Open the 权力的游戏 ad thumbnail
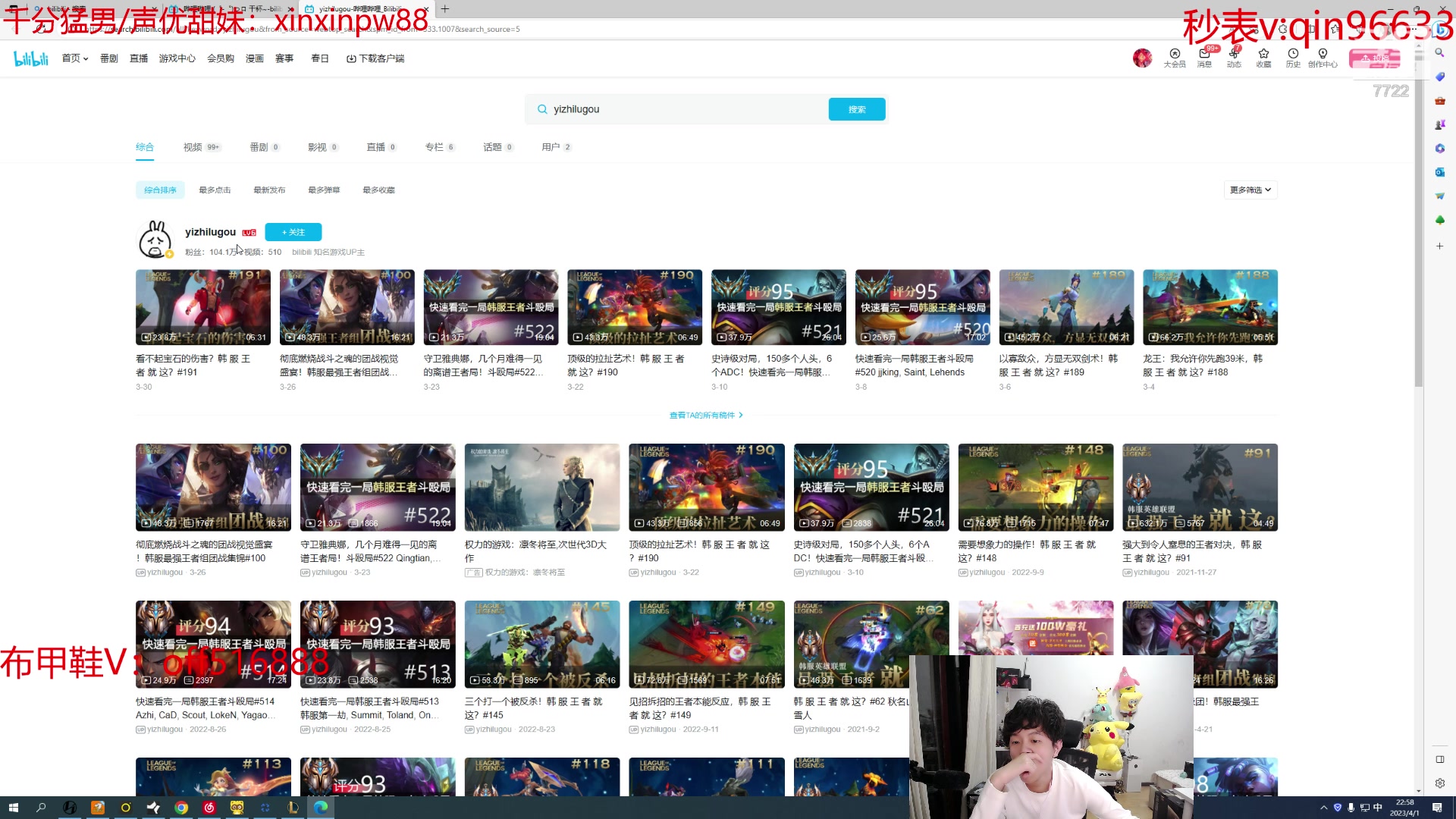Viewport: 1456px width, 819px height. tap(542, 488)
